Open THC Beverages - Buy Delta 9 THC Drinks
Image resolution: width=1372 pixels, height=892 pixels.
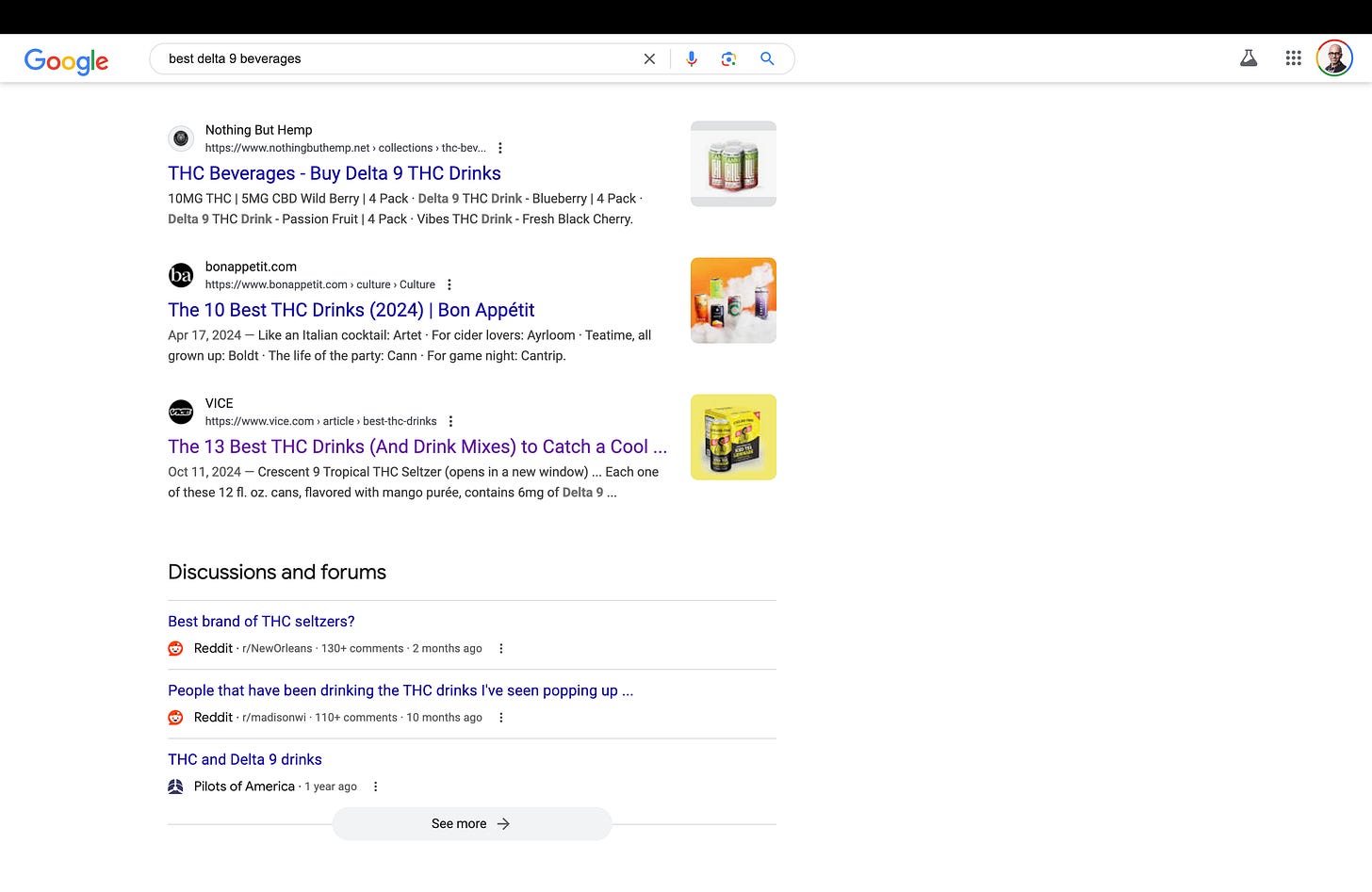coord(335,173)
